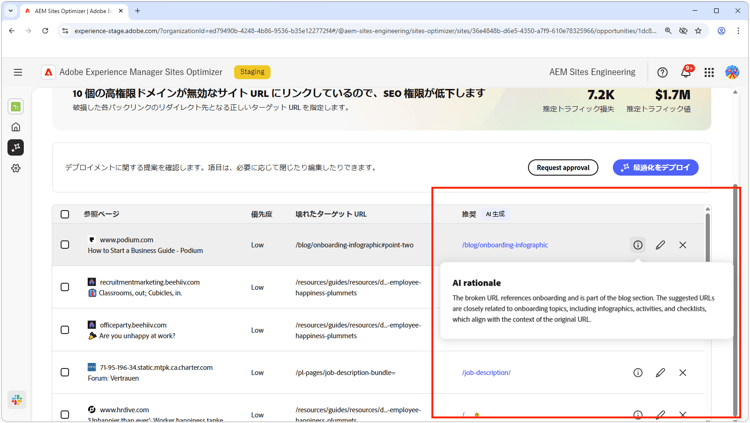This screenshot has height=423, width=750.
Task: Click AI rationale popover heading
Action: pyautogui.click(x=476, y=283)
